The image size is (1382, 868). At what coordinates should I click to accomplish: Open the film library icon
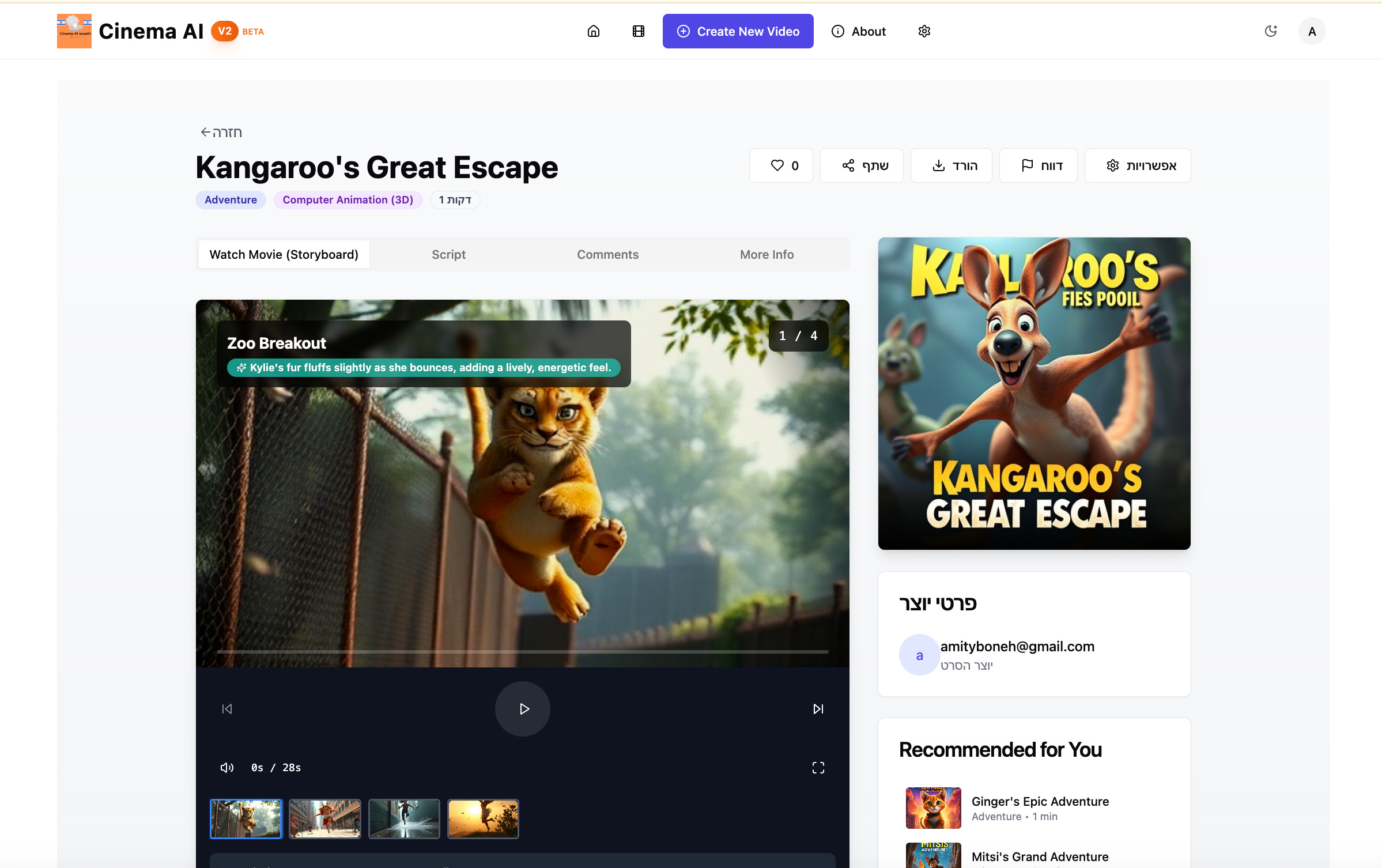(x=638, y=31)
